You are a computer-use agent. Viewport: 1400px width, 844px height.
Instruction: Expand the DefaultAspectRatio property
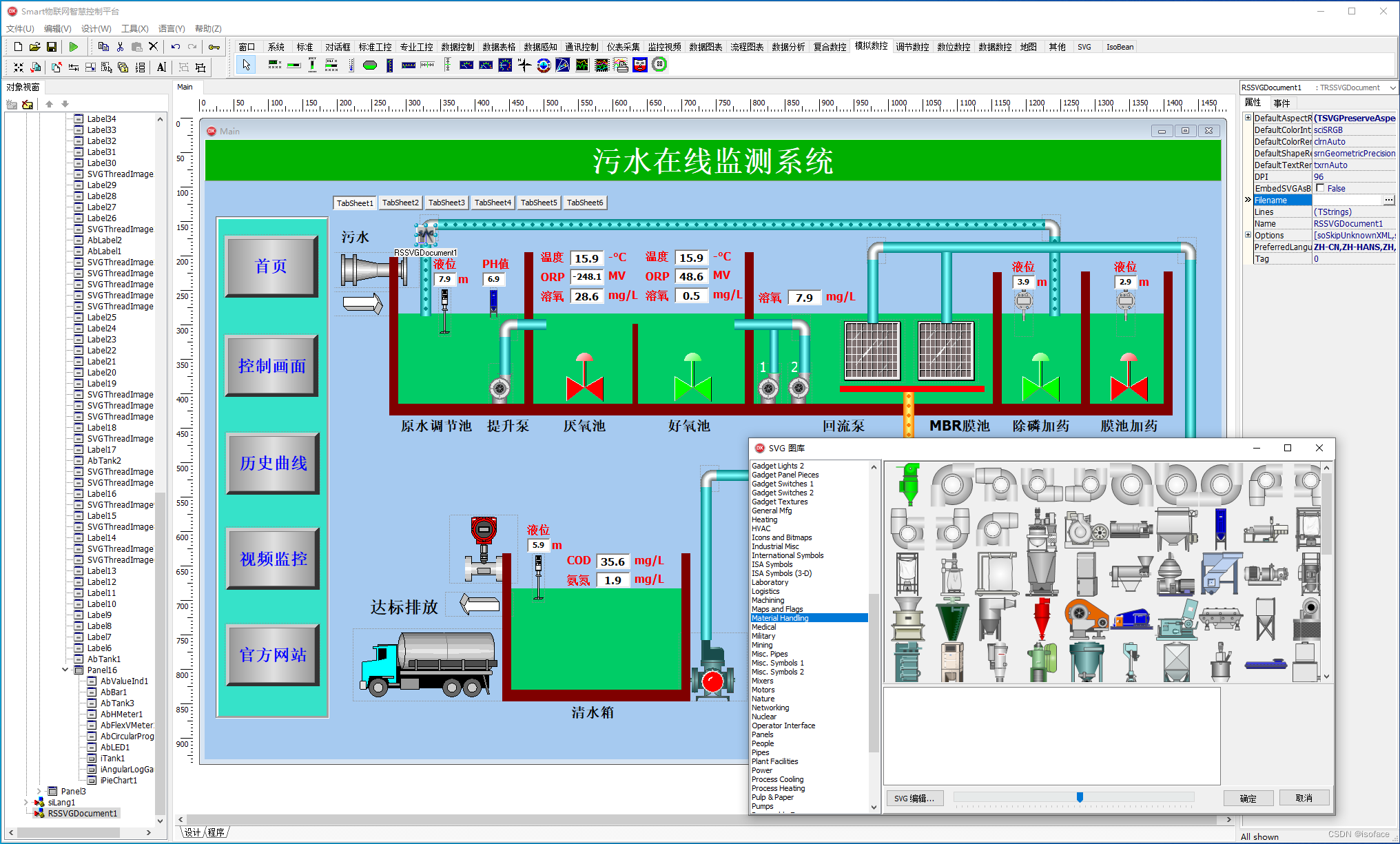pyautogui.click(x=1248, y=118)
